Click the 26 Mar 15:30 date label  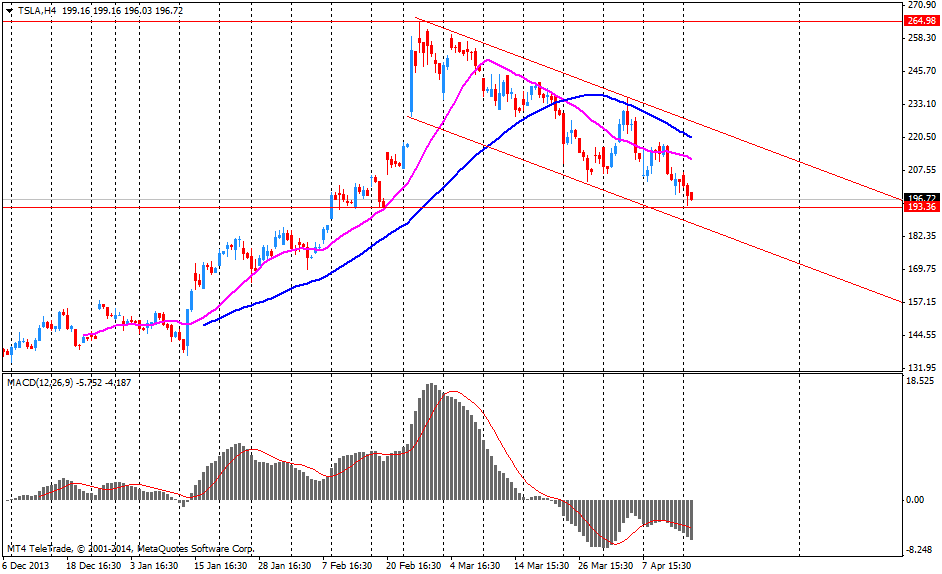point(606,566)
